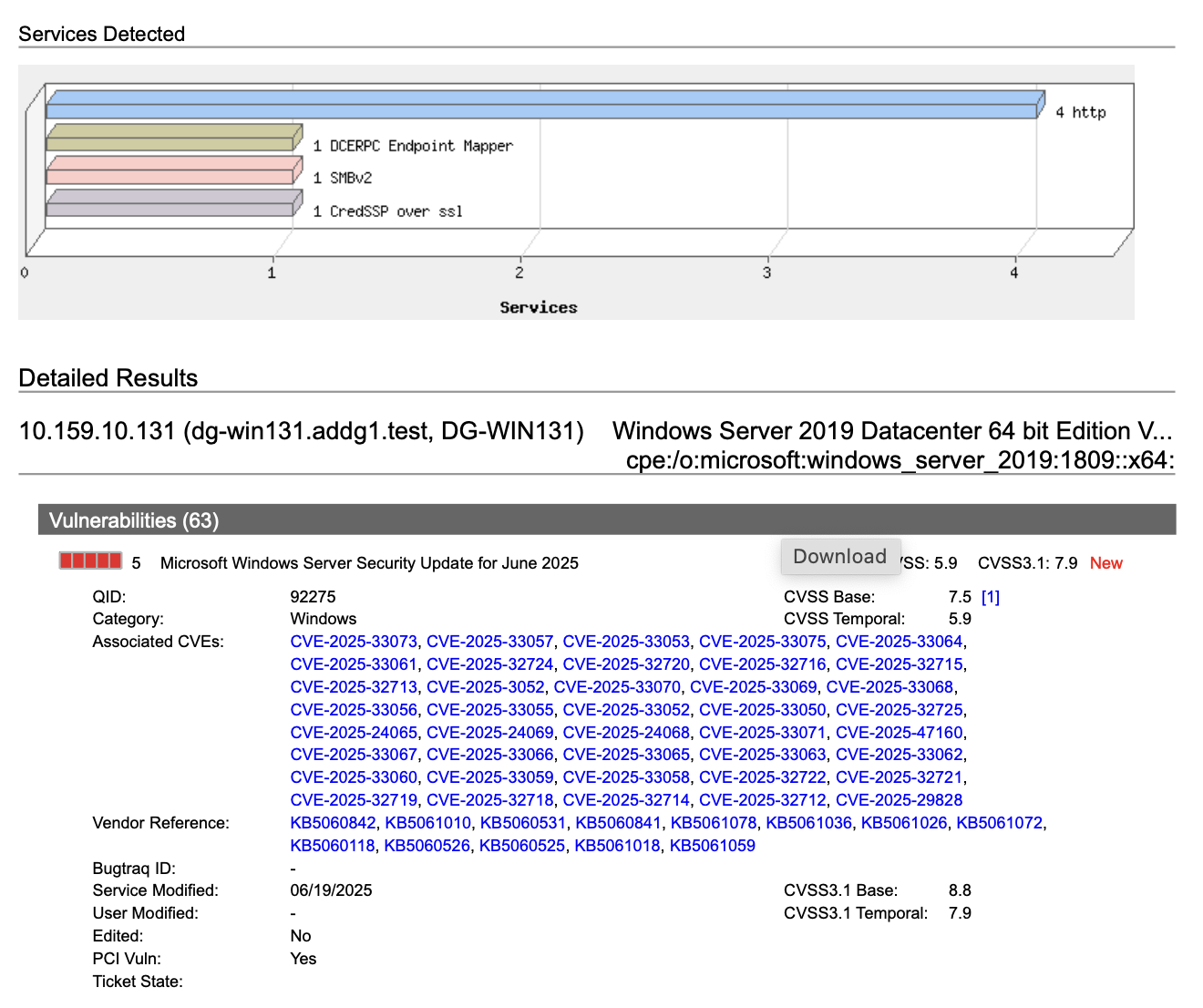Open vendor reference KB5061072
The width and height of the screenshot is (1203, 1008).
click(999, 823)
